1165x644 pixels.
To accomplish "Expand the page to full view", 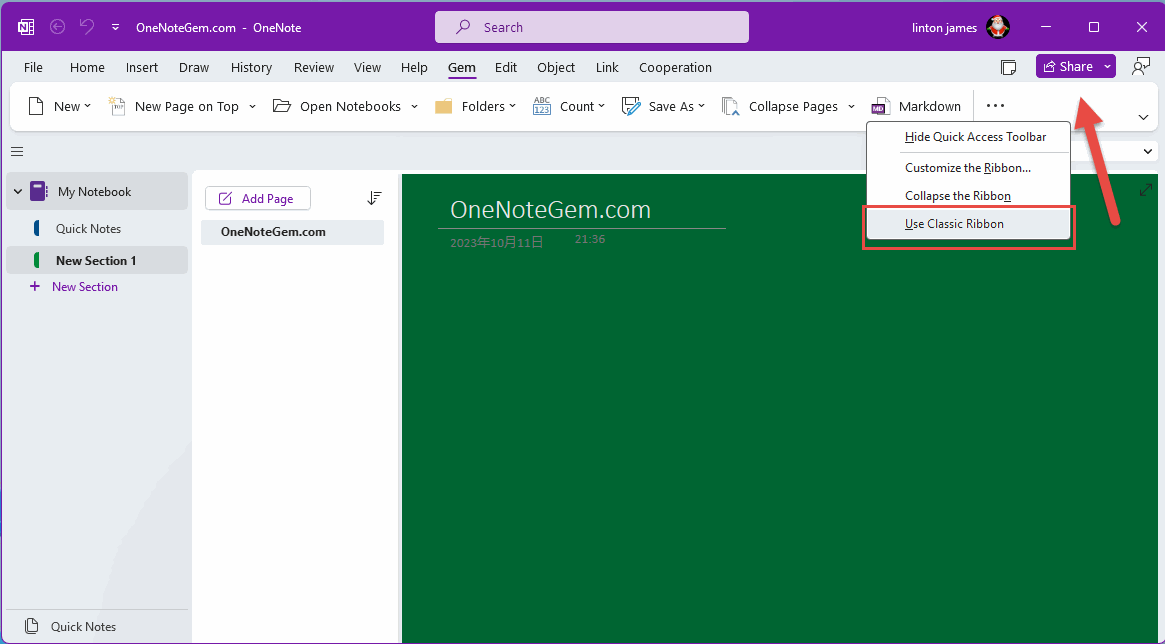I will [1145, 190].
